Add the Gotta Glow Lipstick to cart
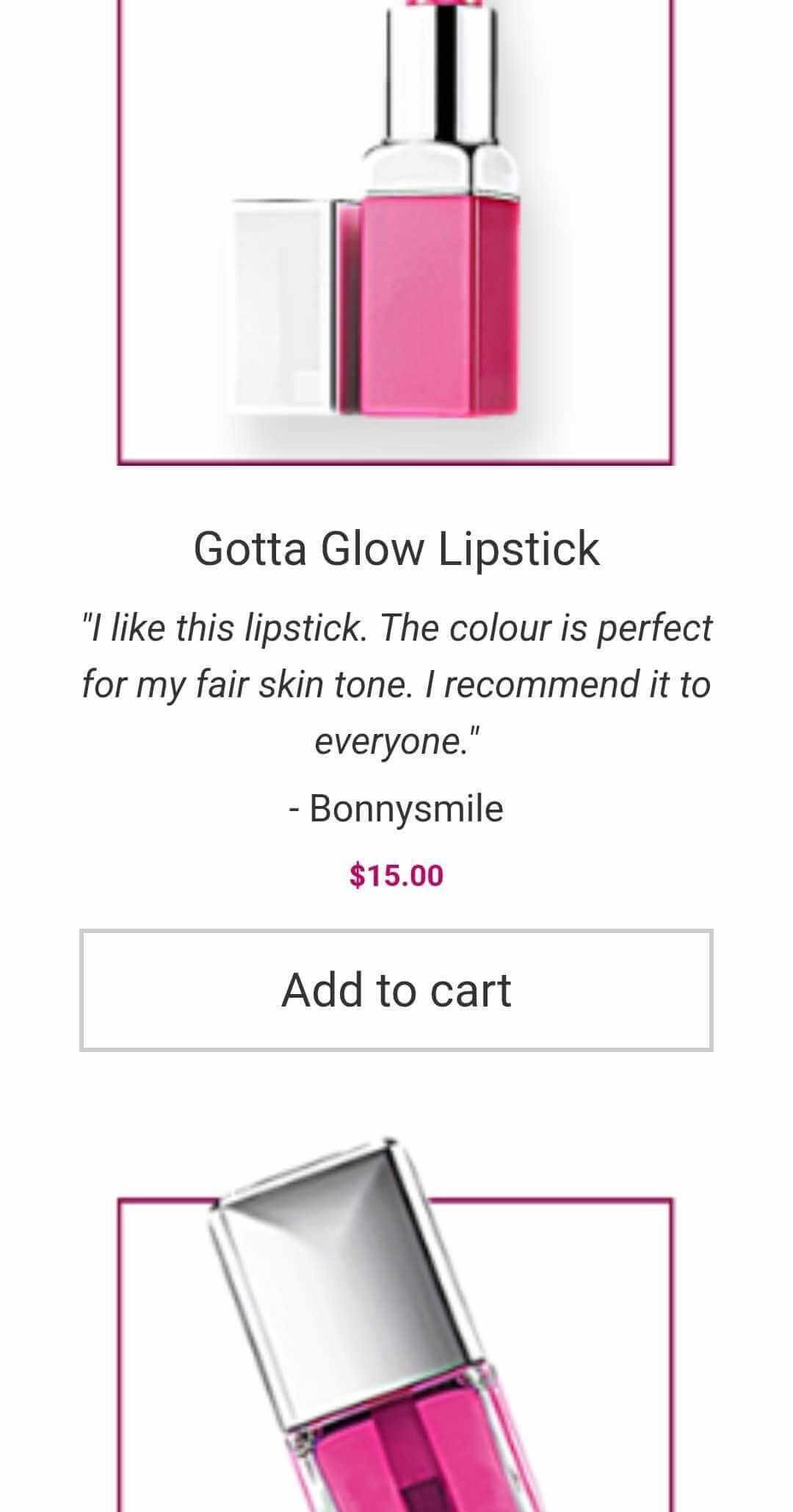The width and height of the screenshot is (793, 1512). (396, 990)
